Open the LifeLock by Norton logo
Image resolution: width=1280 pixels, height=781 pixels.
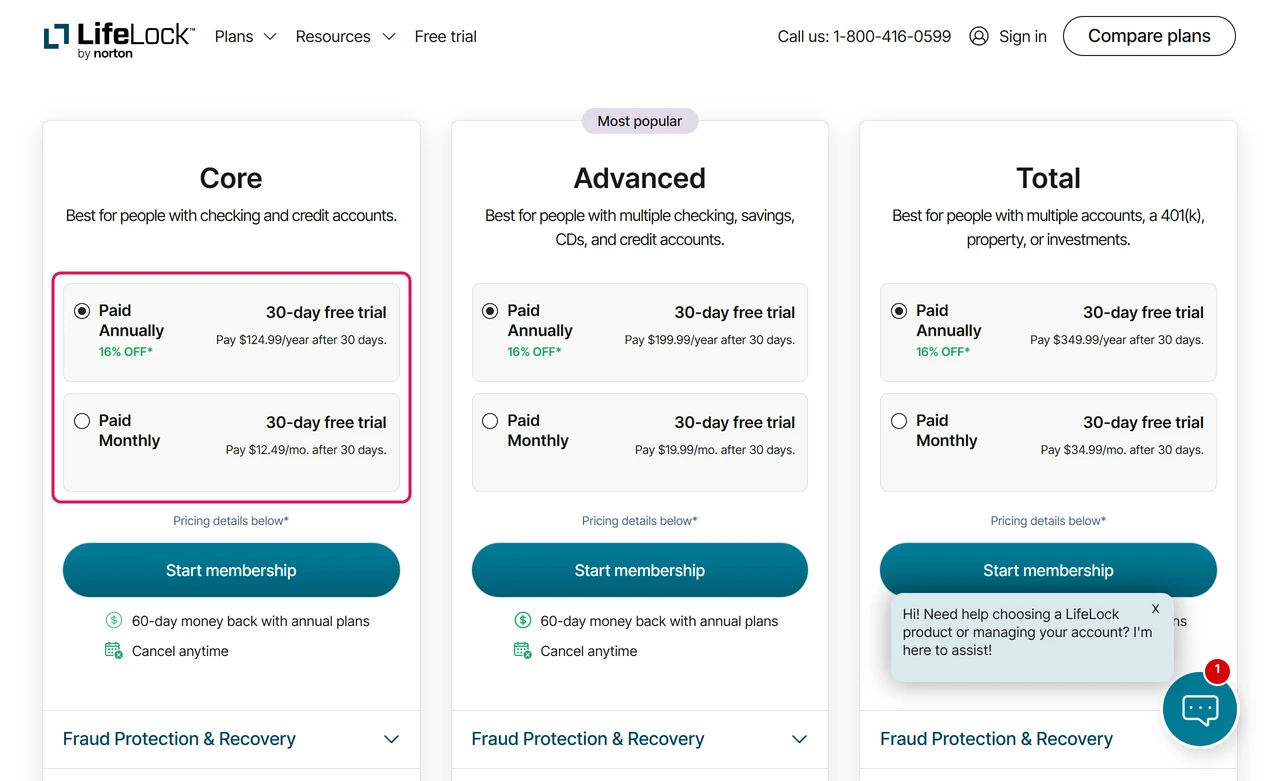pyautogui.click(x=119, y=39)
